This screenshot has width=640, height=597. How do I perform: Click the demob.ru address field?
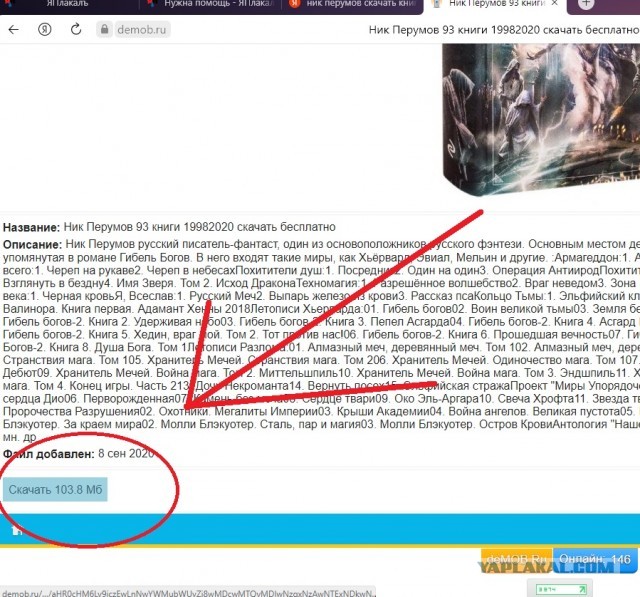(x=142, y=30)
